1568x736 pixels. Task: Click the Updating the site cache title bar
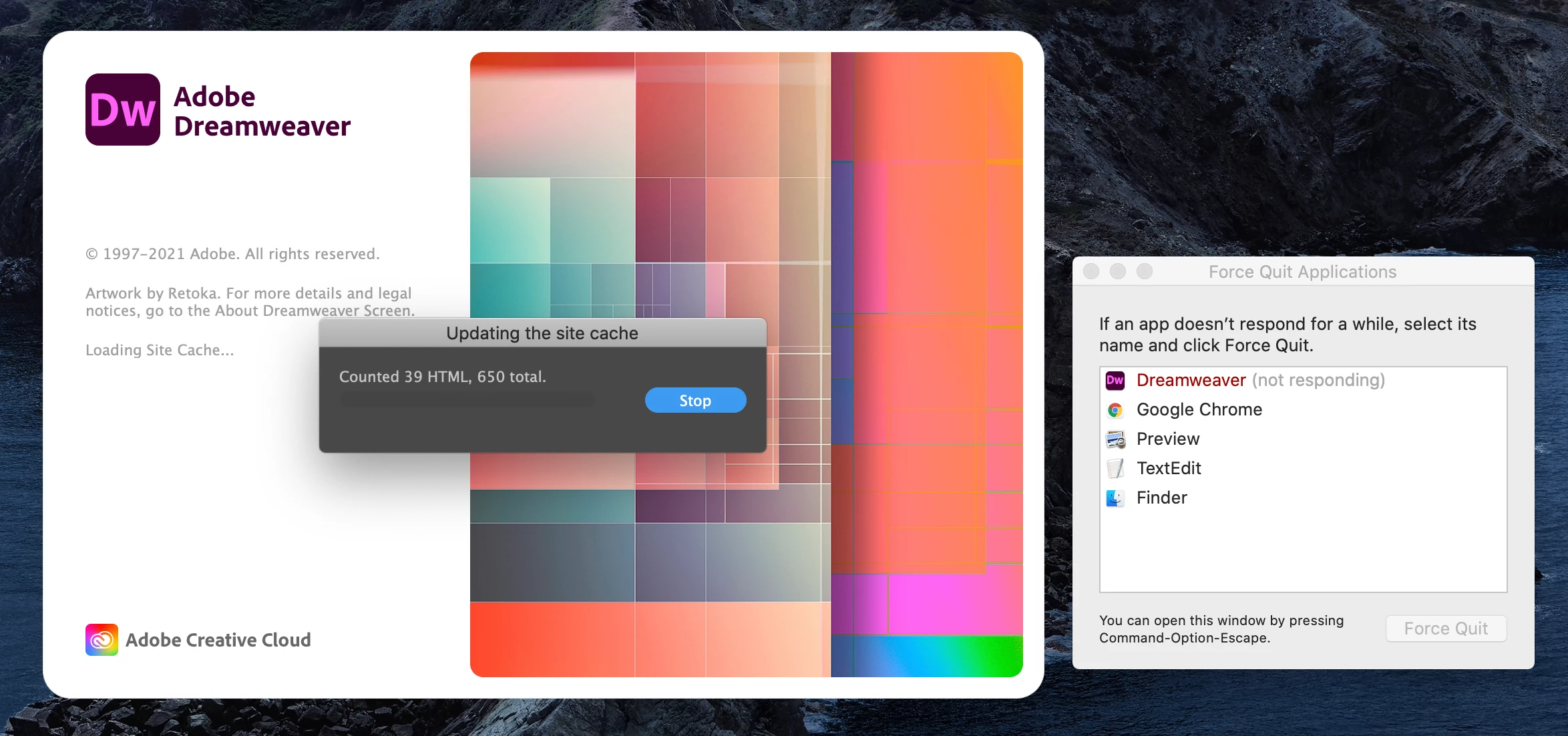pyautogui.click(x=542, y=333)
